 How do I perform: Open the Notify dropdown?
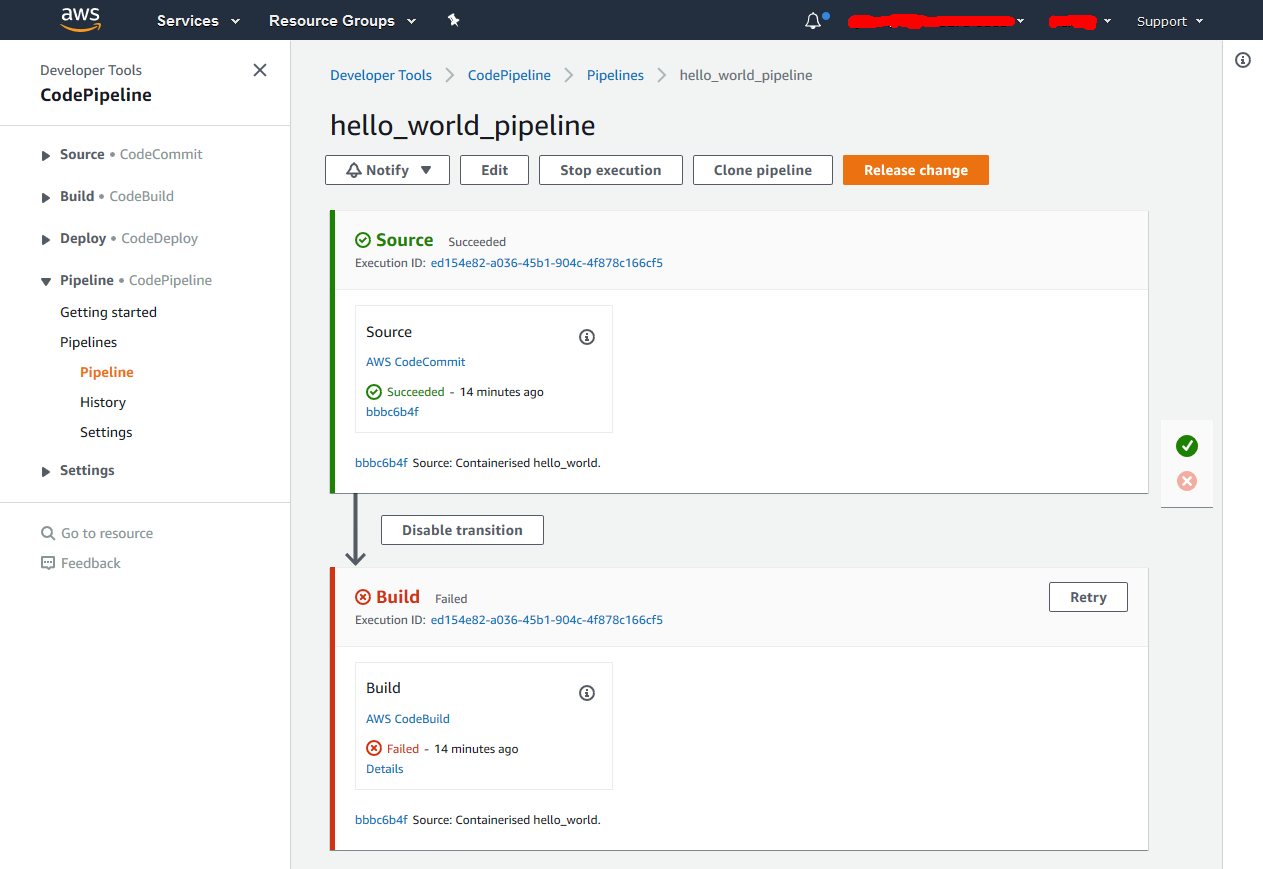[387, 169]
